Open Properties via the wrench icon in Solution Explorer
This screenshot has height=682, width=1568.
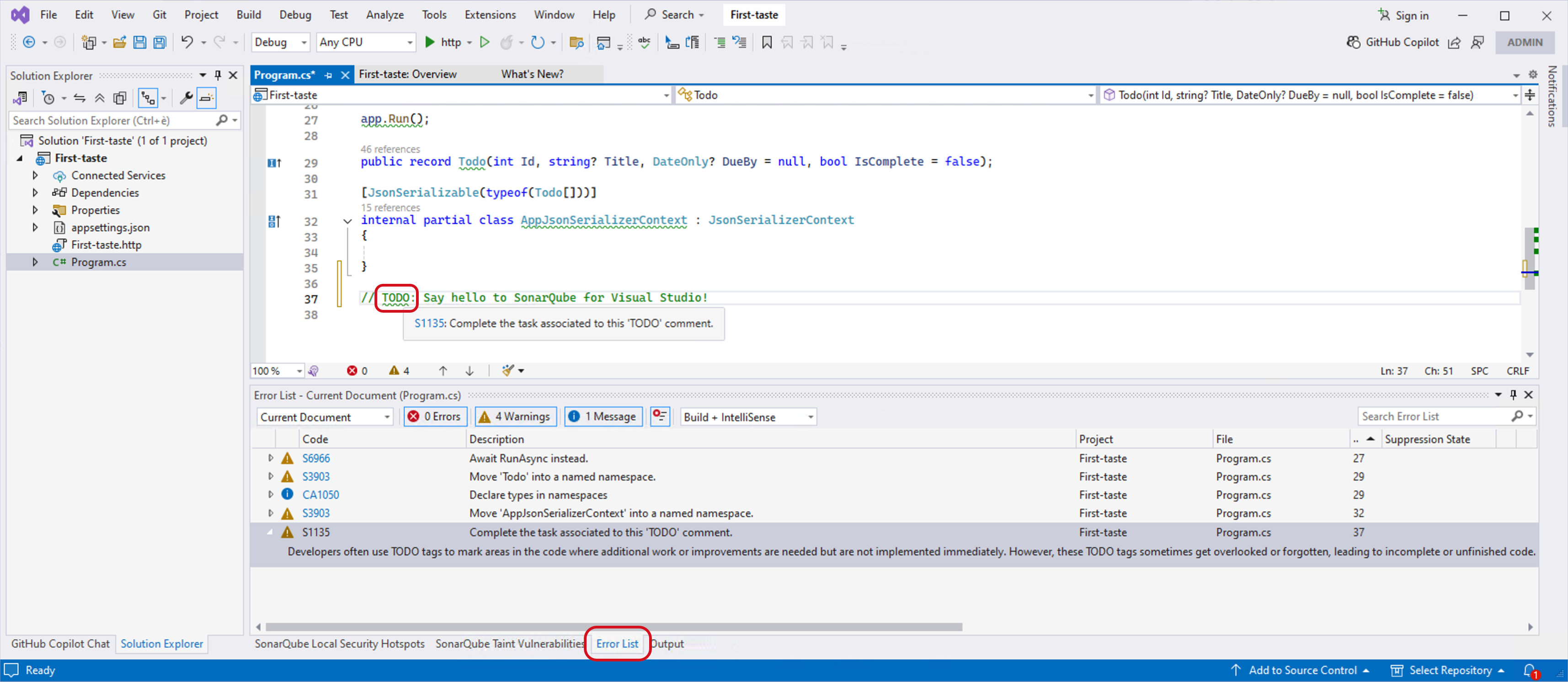pos(186,98)
